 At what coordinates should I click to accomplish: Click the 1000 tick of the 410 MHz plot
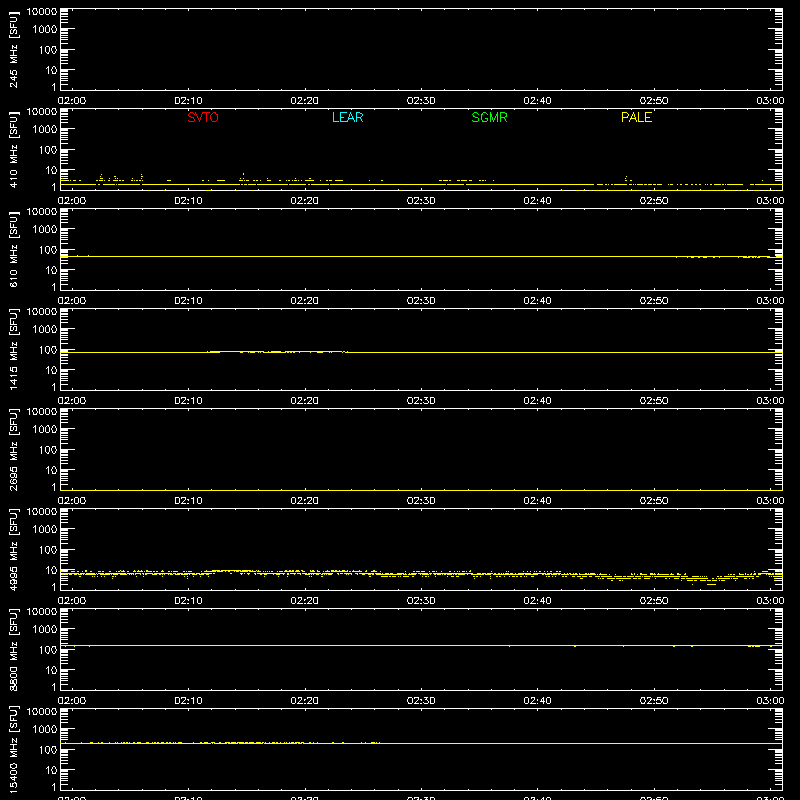45,130
